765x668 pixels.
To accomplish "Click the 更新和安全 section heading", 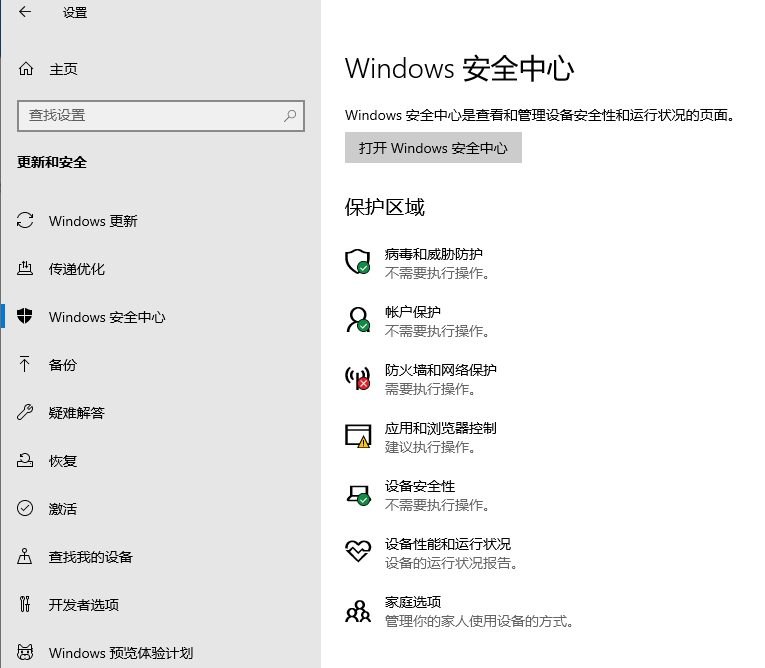I will [x=52, y=162].
